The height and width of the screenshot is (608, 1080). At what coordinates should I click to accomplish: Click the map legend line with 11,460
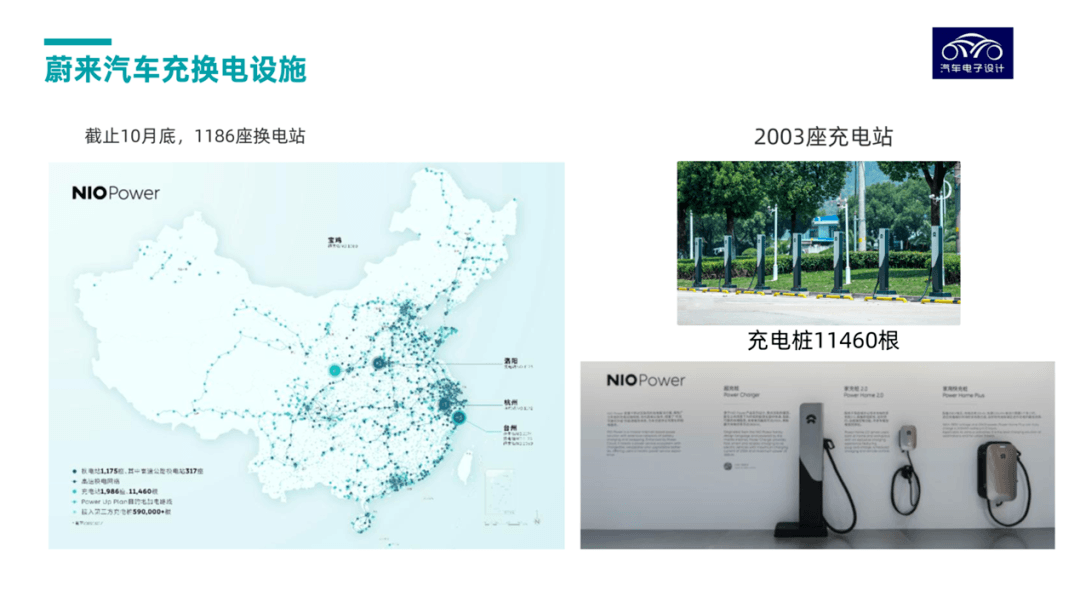point(116,492)
